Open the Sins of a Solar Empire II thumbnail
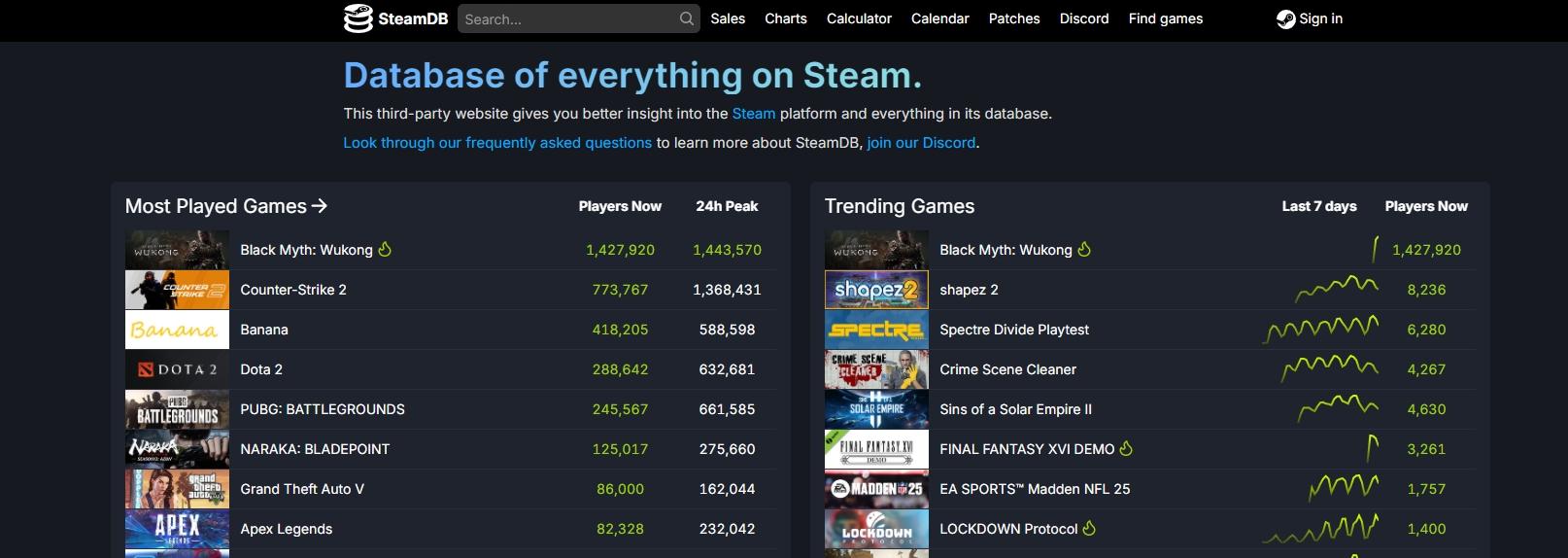1568x558 pixels. tap(876, 409)
